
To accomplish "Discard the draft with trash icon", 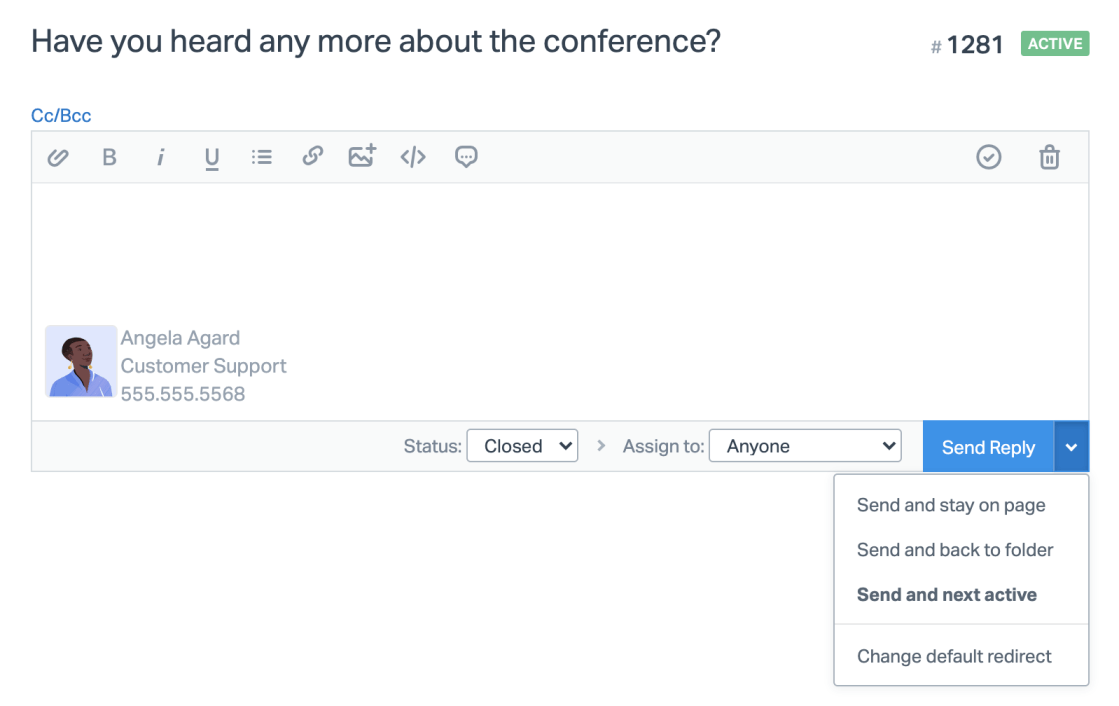I will tap(1049, 157).
